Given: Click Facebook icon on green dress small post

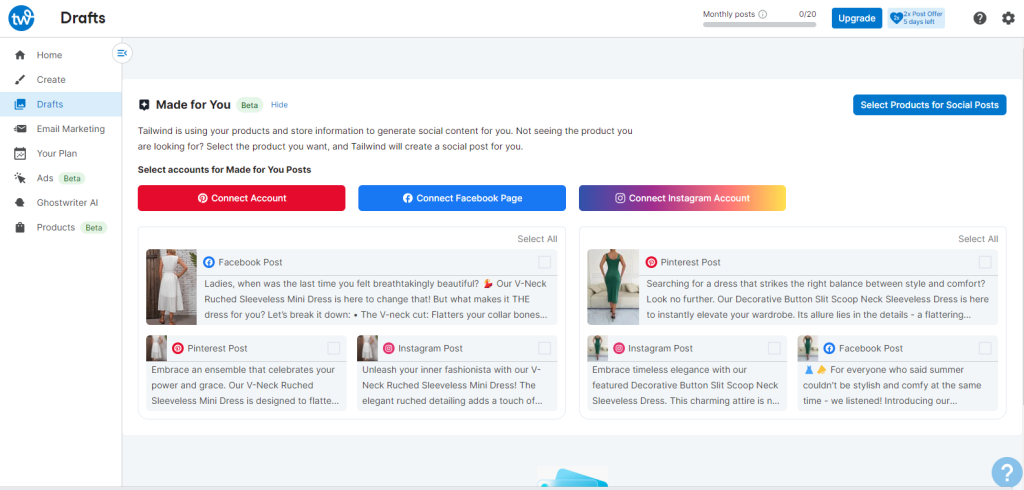Looking at the screenshot, I should pos(829,348).
